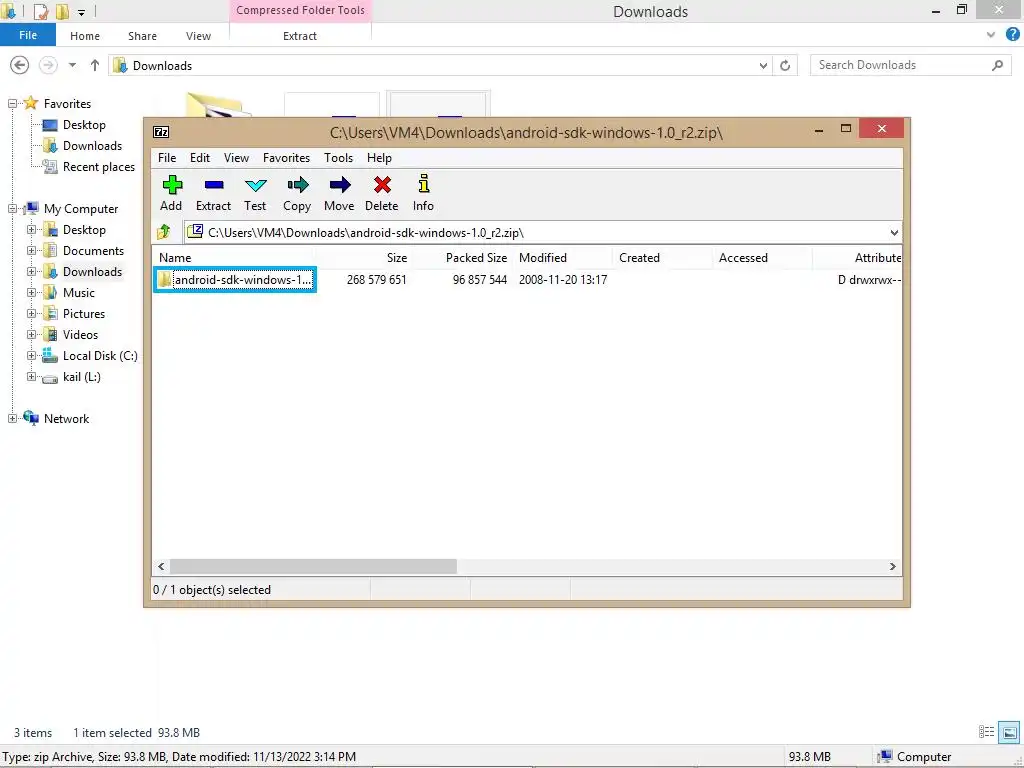Expand the Pictures tree node
This screenshot has width=1024, height=768.
coord(31,313)
